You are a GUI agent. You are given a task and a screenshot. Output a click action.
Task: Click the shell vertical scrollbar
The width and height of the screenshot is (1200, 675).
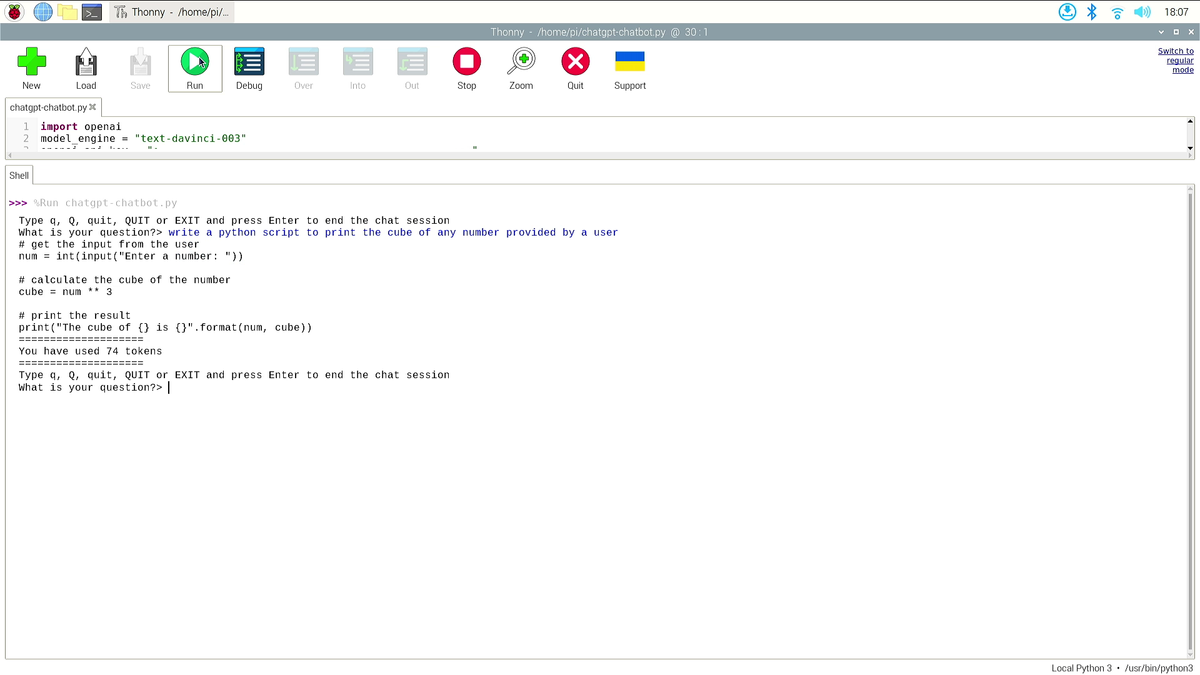click(x=1190, y=422)
